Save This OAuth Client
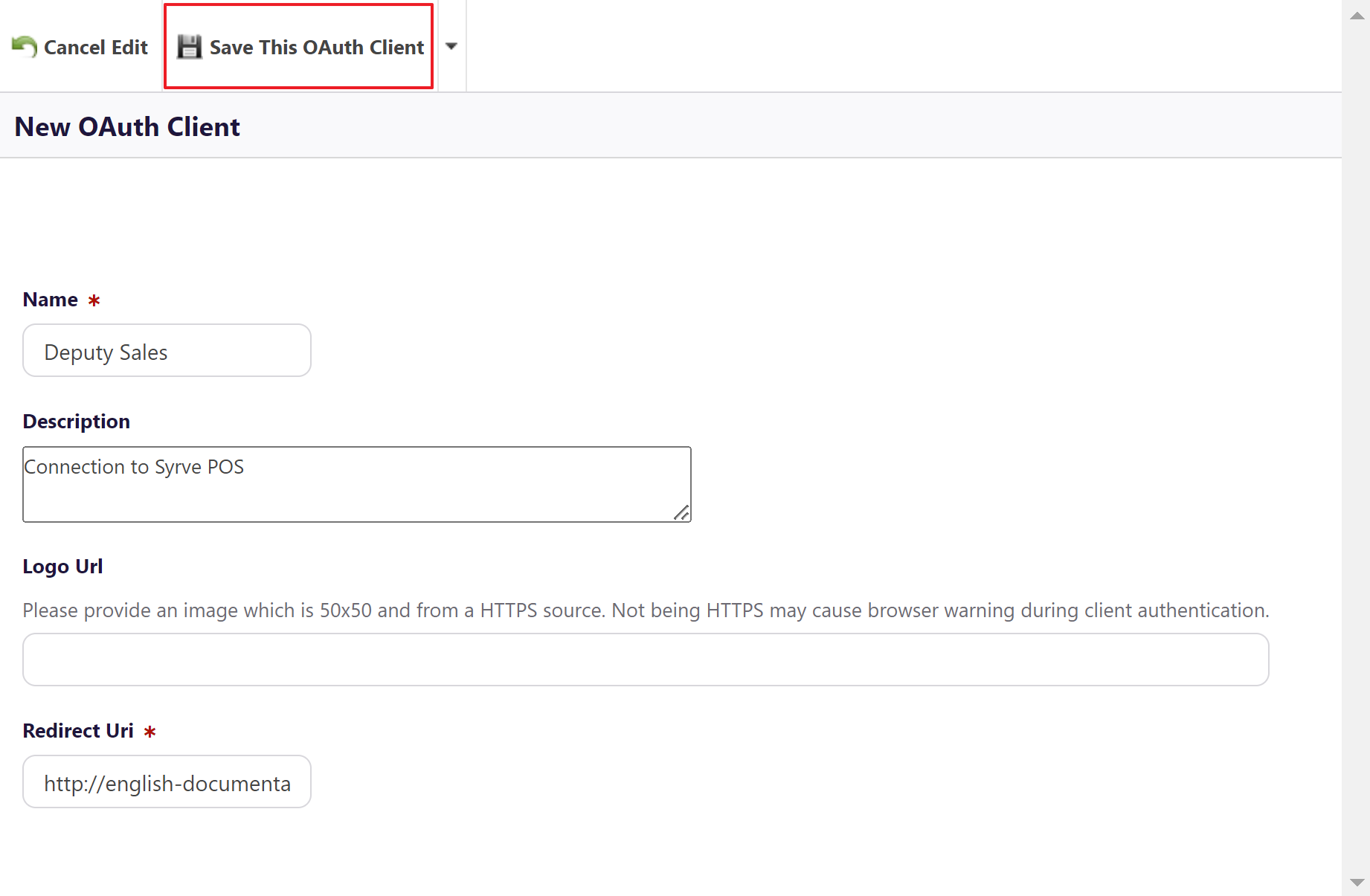This screenshot has height=896, width=1370. (x=316, y=47)
